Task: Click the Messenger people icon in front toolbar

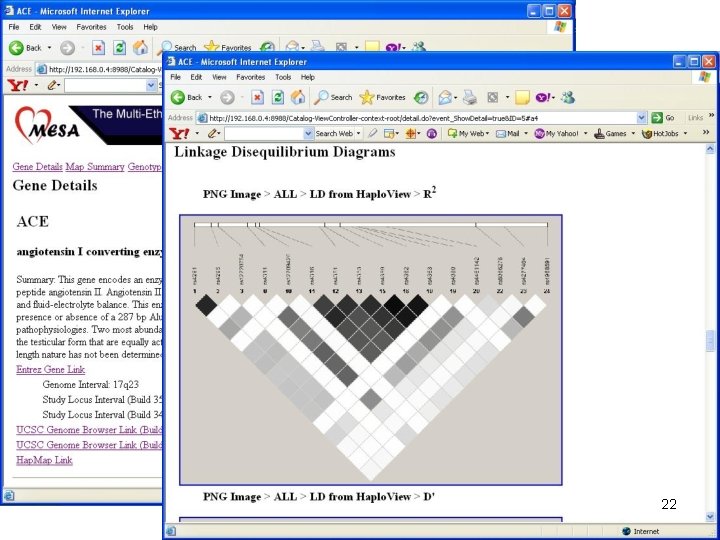Action: click(x=568, y=97)
